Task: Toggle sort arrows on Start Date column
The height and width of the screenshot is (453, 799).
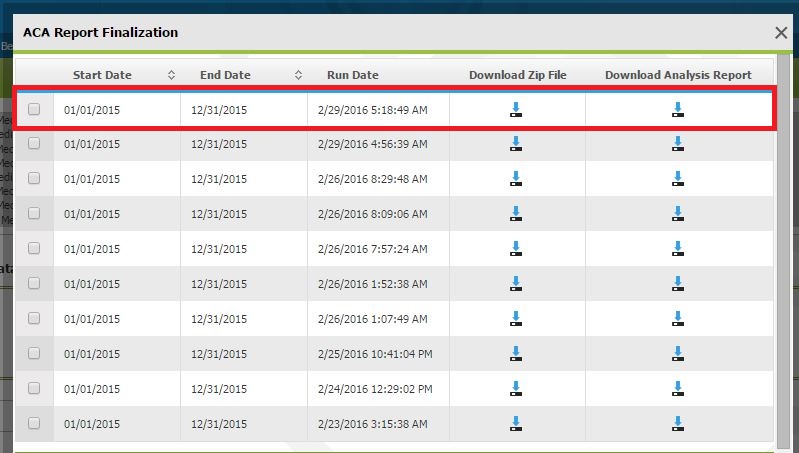Action: [x=171, y=75]
